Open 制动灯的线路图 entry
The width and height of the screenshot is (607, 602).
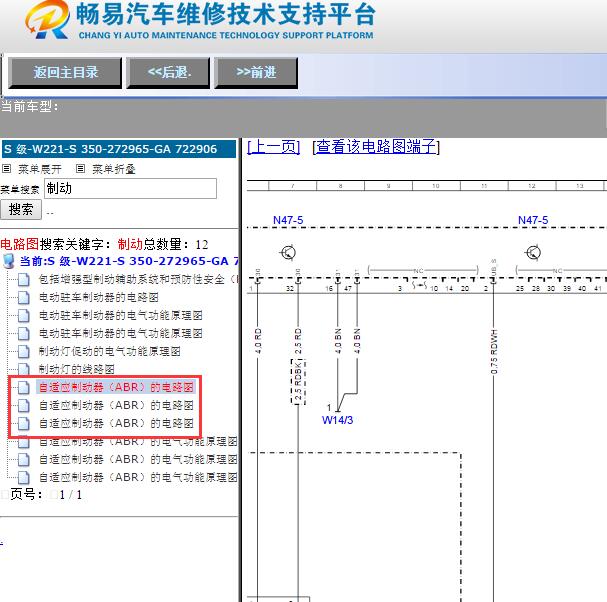tap(76, 369)
